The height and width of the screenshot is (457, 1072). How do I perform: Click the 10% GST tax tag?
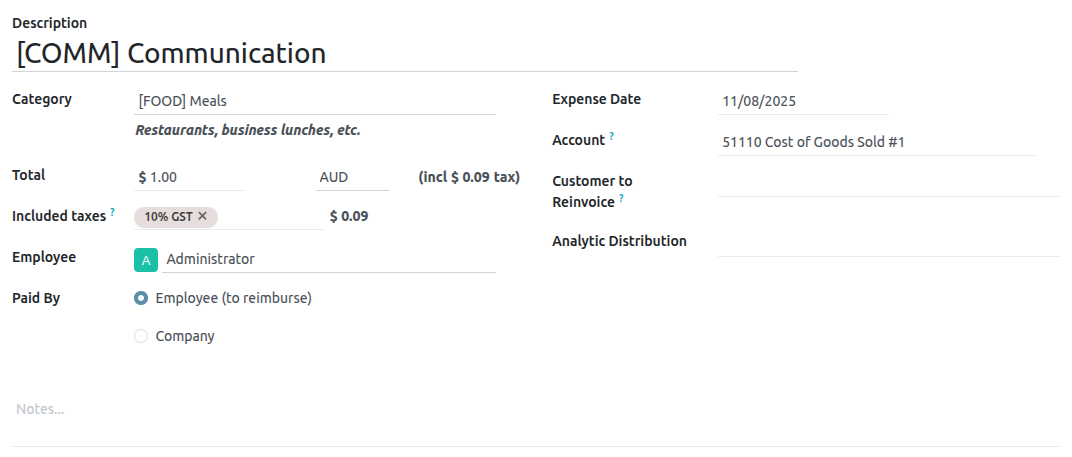point(168,216)
